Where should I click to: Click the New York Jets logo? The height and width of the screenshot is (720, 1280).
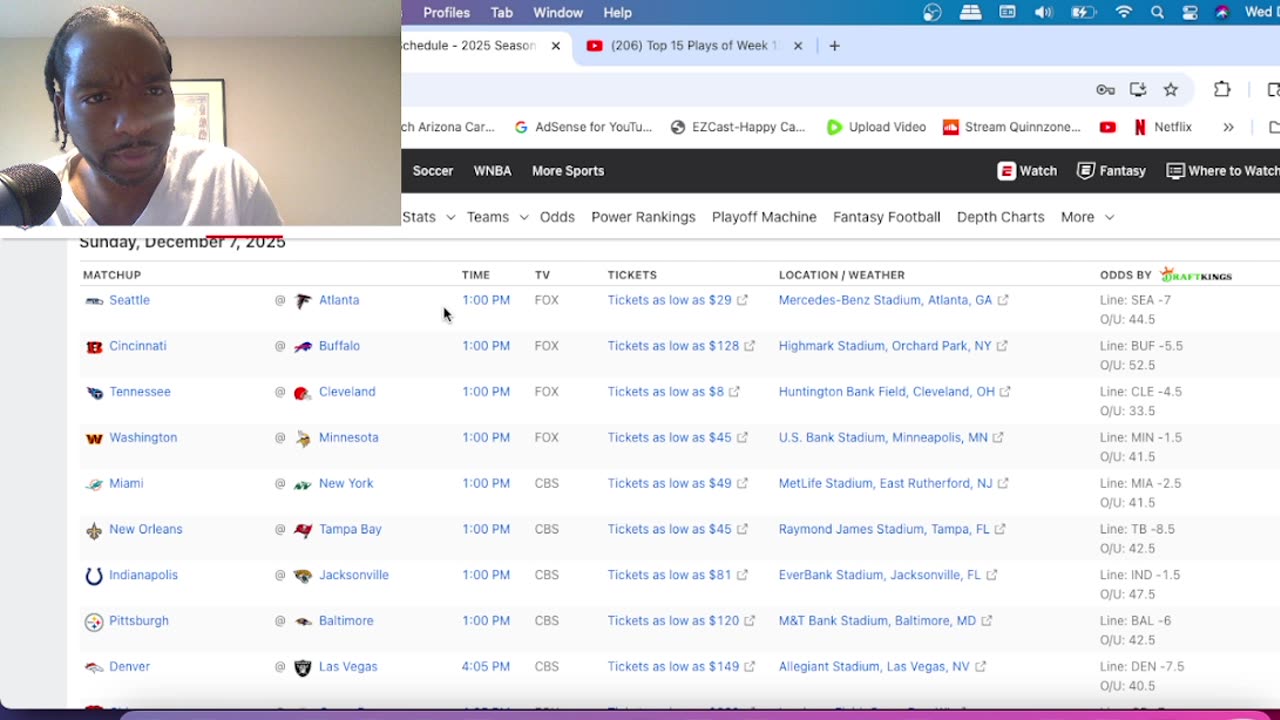[x=303, y=485]
